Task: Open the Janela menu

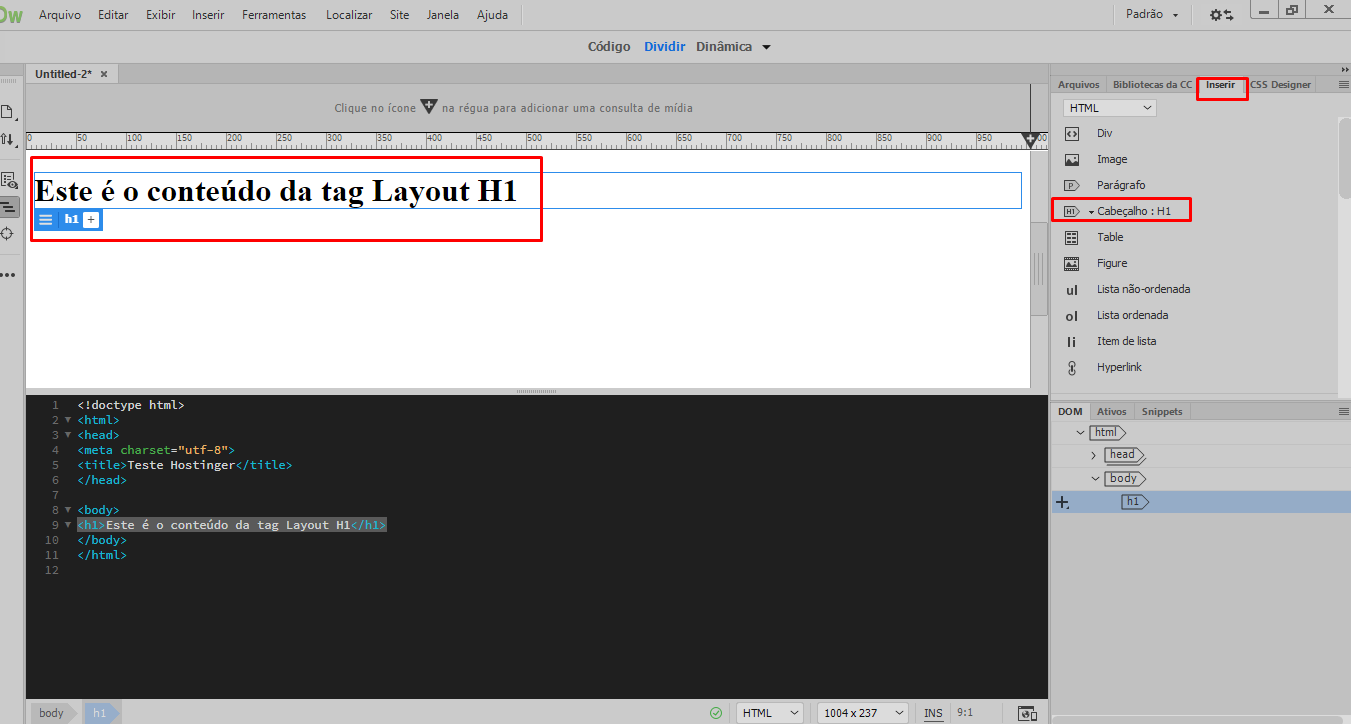Action: pos(443,15)
